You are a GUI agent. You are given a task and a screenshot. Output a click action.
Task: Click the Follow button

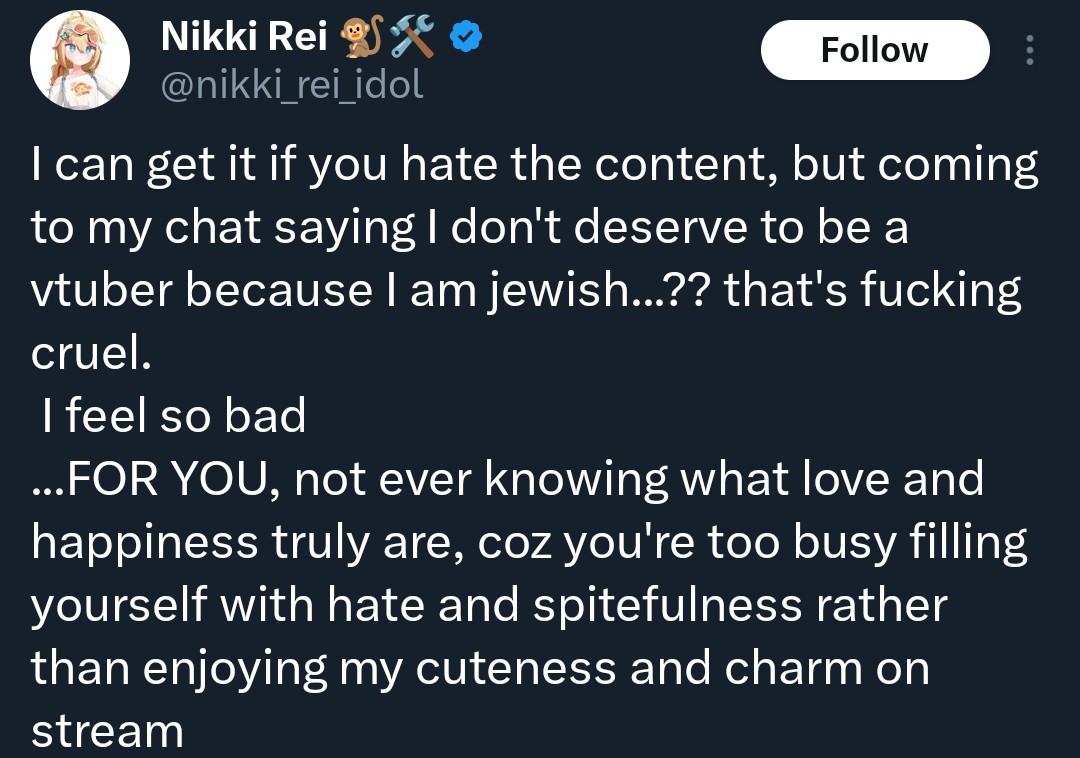(874, 50)
